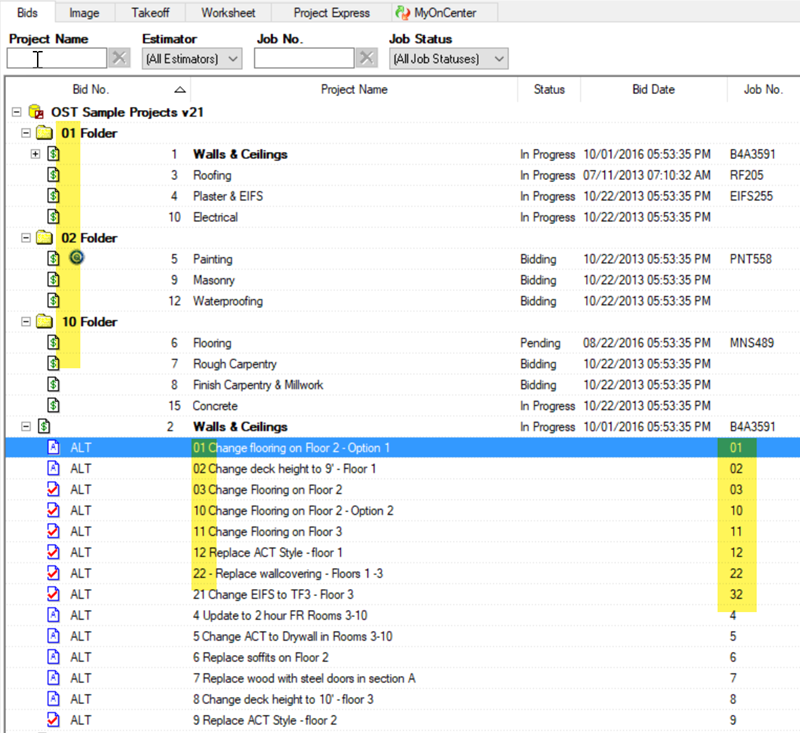Collapse the 10 Folder node
The image size is (800, 733).
(26, 322)
